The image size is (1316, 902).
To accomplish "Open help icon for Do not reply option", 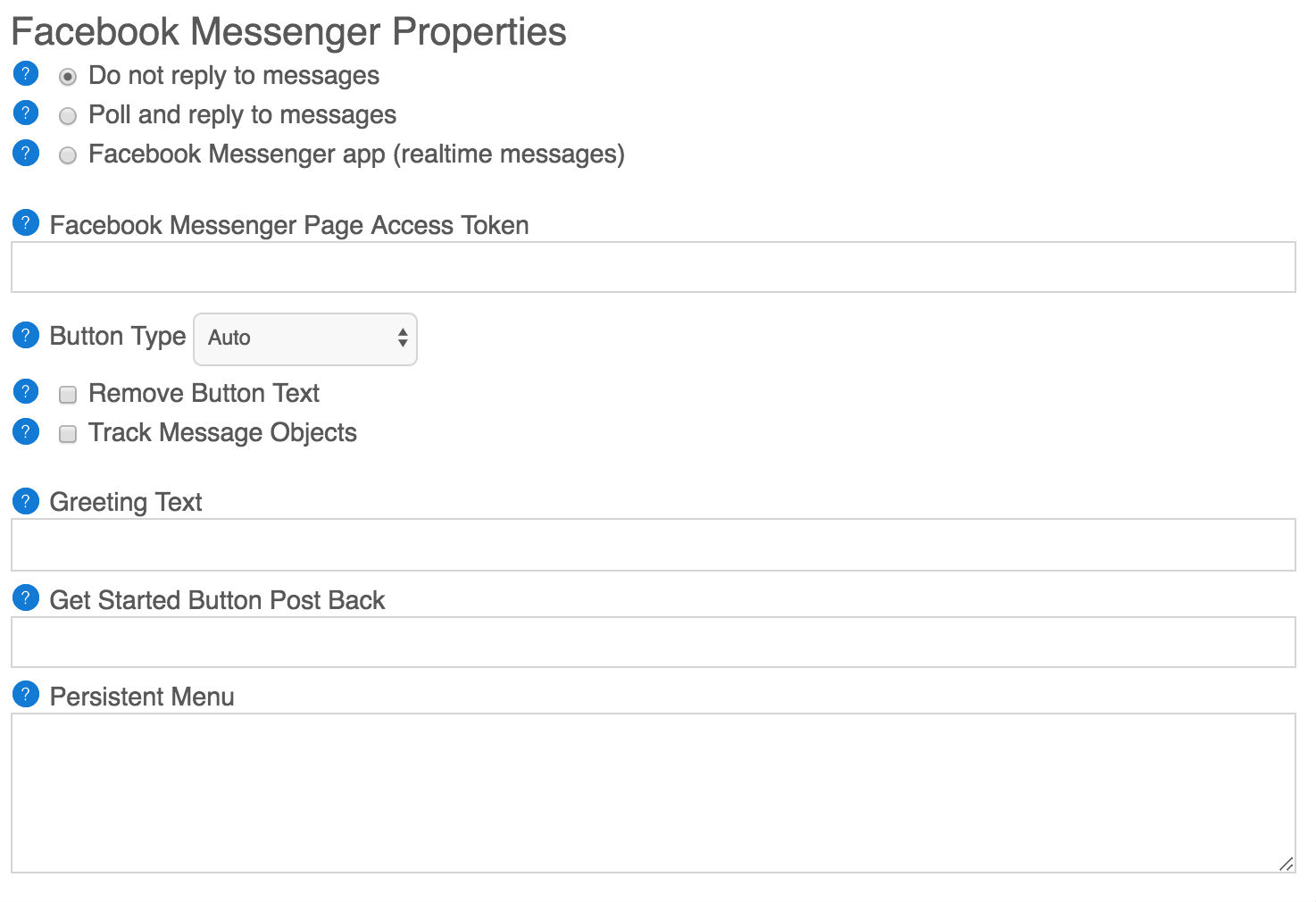I will (26, 73).
